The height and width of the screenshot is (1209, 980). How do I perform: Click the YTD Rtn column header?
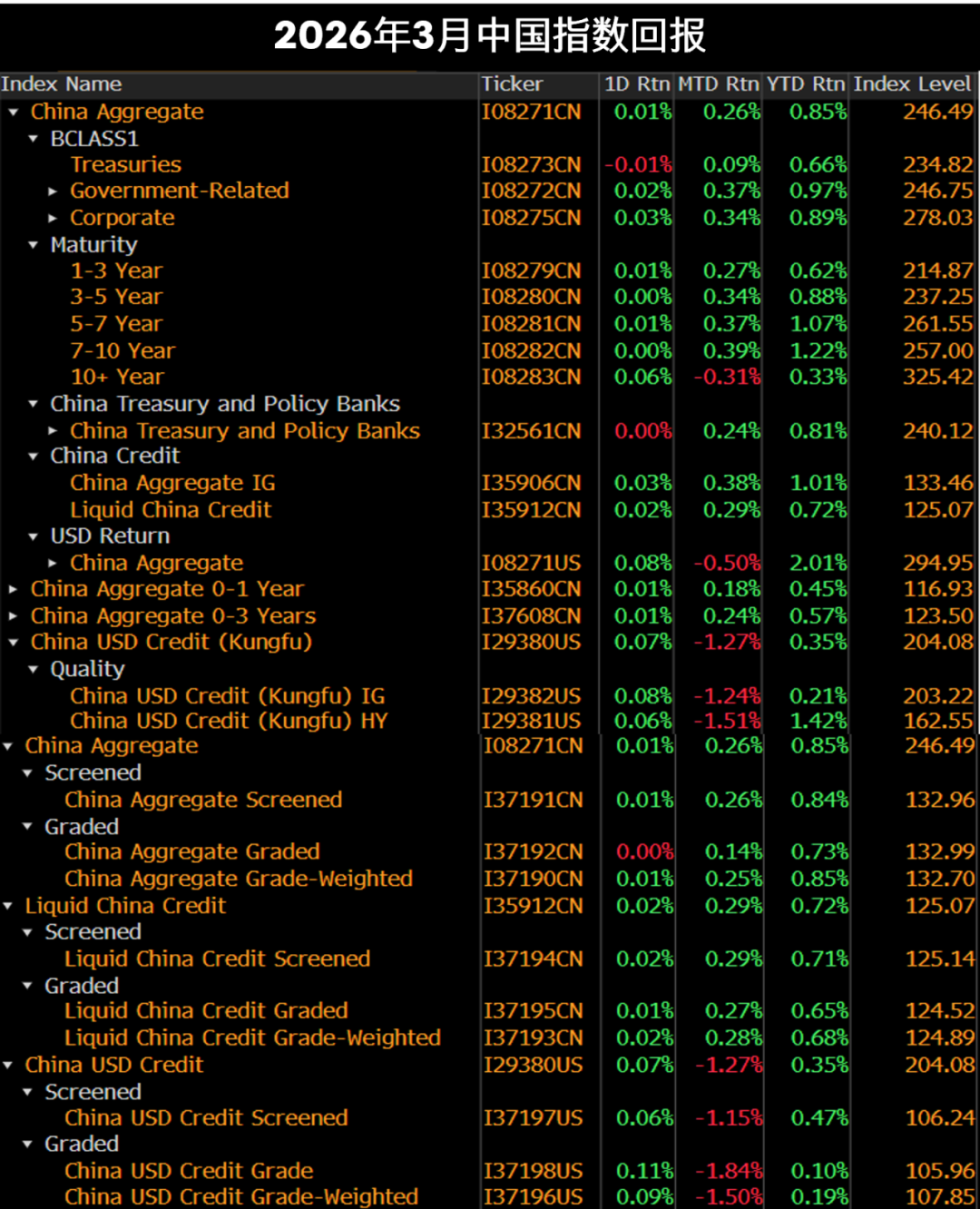pyautogui.click(x=805, y=84)
